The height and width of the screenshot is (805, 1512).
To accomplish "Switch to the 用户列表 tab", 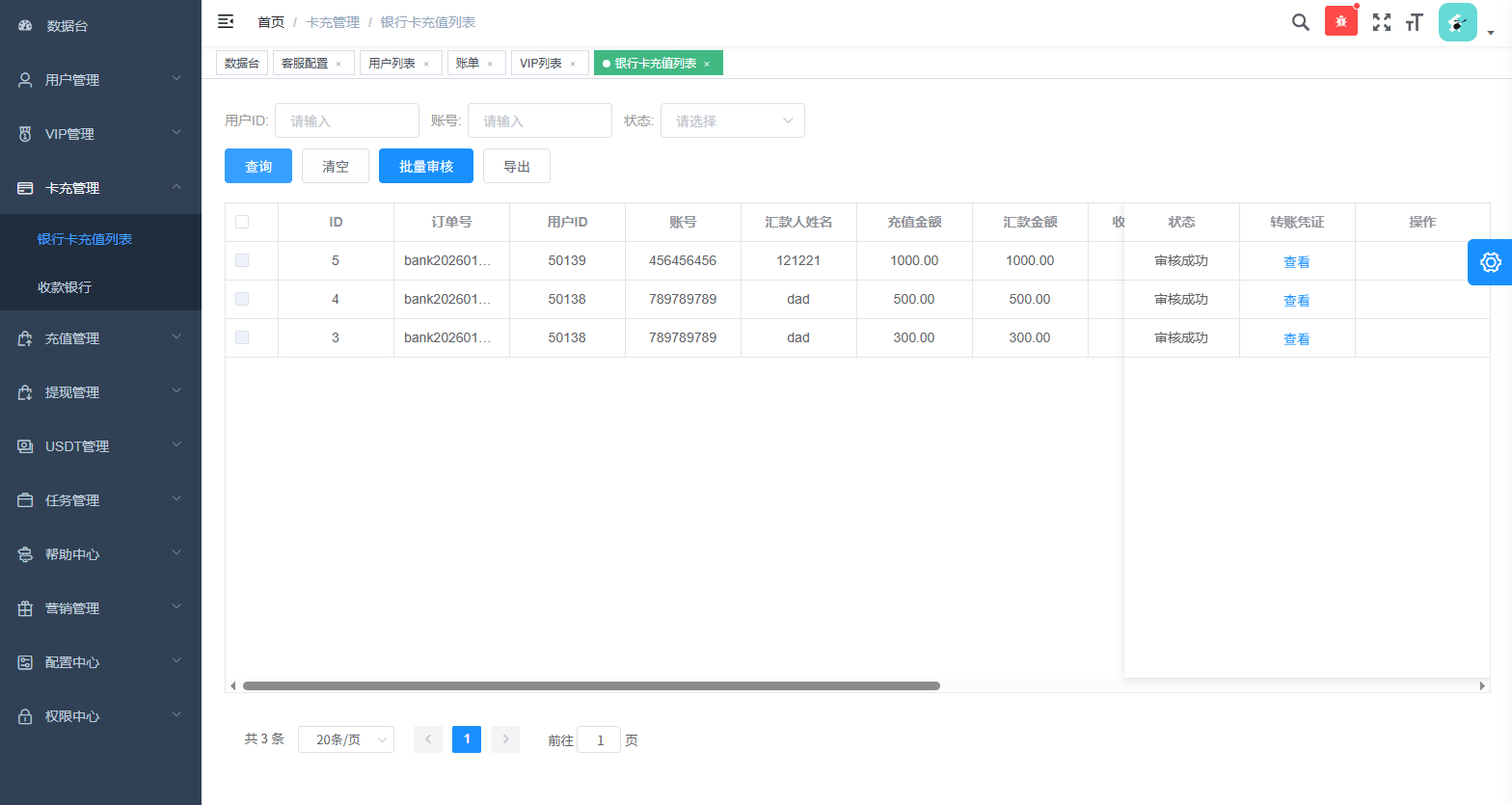I will point(391,64).
